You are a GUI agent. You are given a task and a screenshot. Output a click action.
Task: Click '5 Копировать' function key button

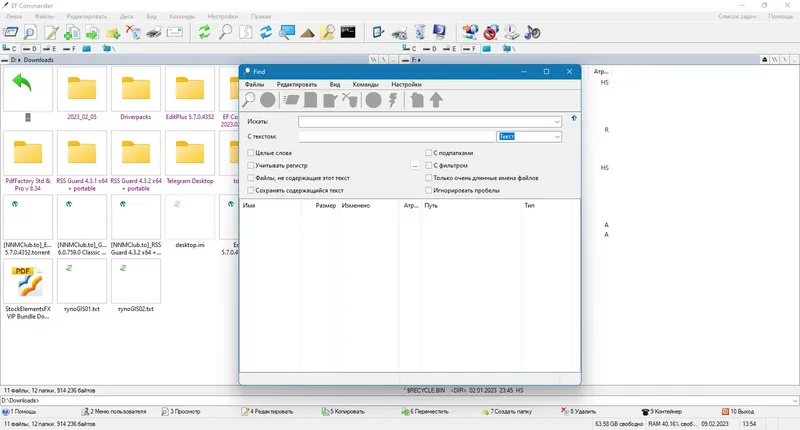tap(343, 411)
